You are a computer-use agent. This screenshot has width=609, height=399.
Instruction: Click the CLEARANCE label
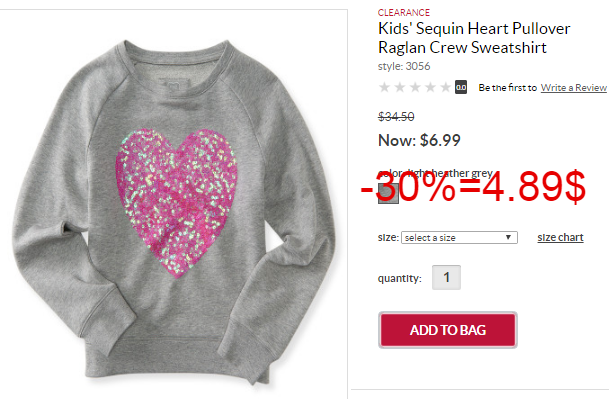point(404,13)
